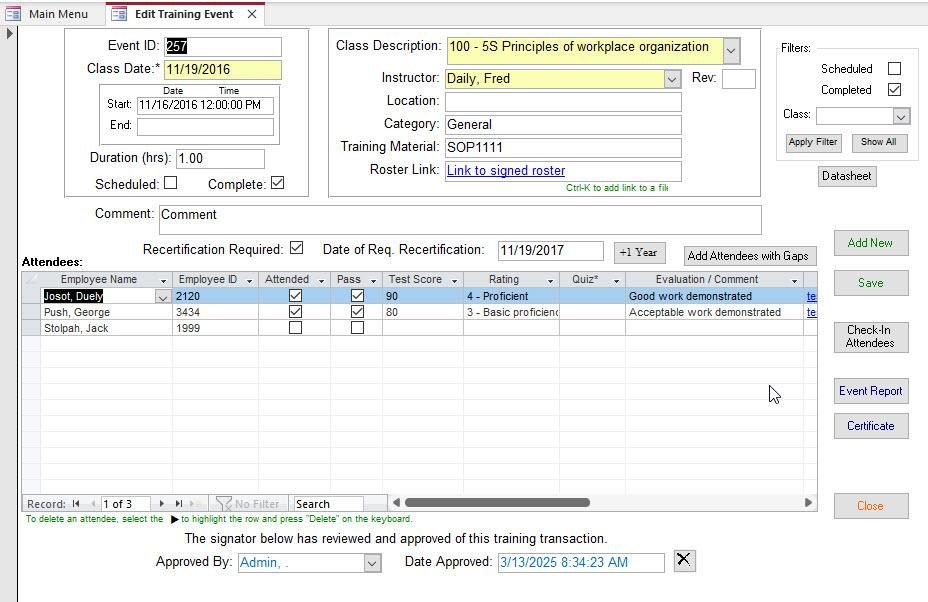Image resolution: width=928 pixels, height=602 pixels.
Task: Expand the navigation pane shutter arrow
Action: point(9,33)
